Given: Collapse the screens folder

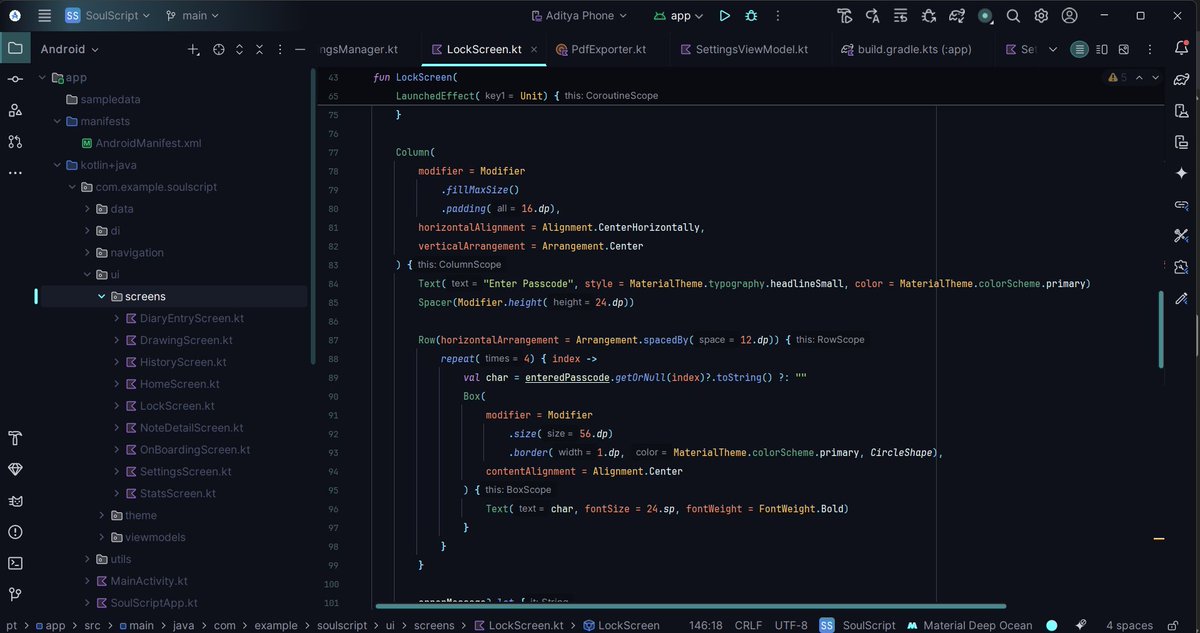Looking at the screenshot, I should pyautogui.click(x=101, y=295).
